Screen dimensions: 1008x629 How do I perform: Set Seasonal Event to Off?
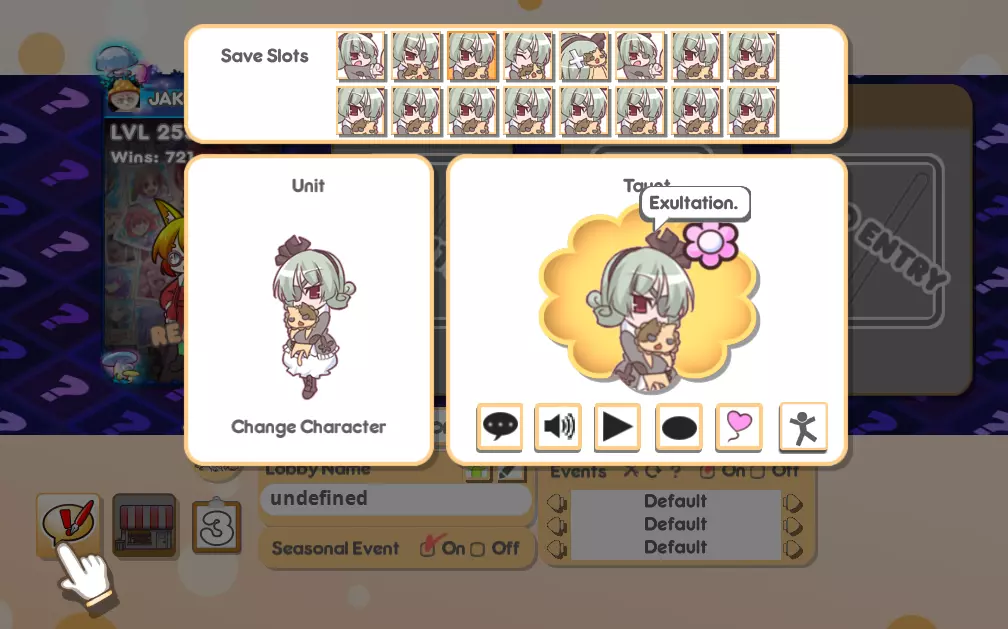coord(477,549)
